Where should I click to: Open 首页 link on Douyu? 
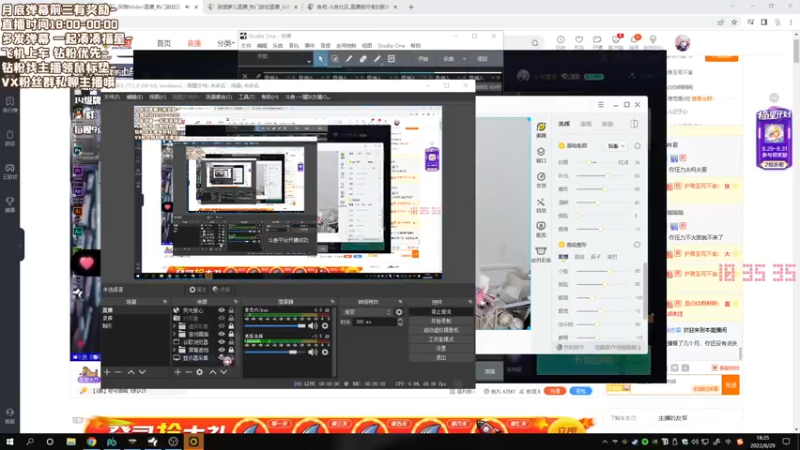164,43
